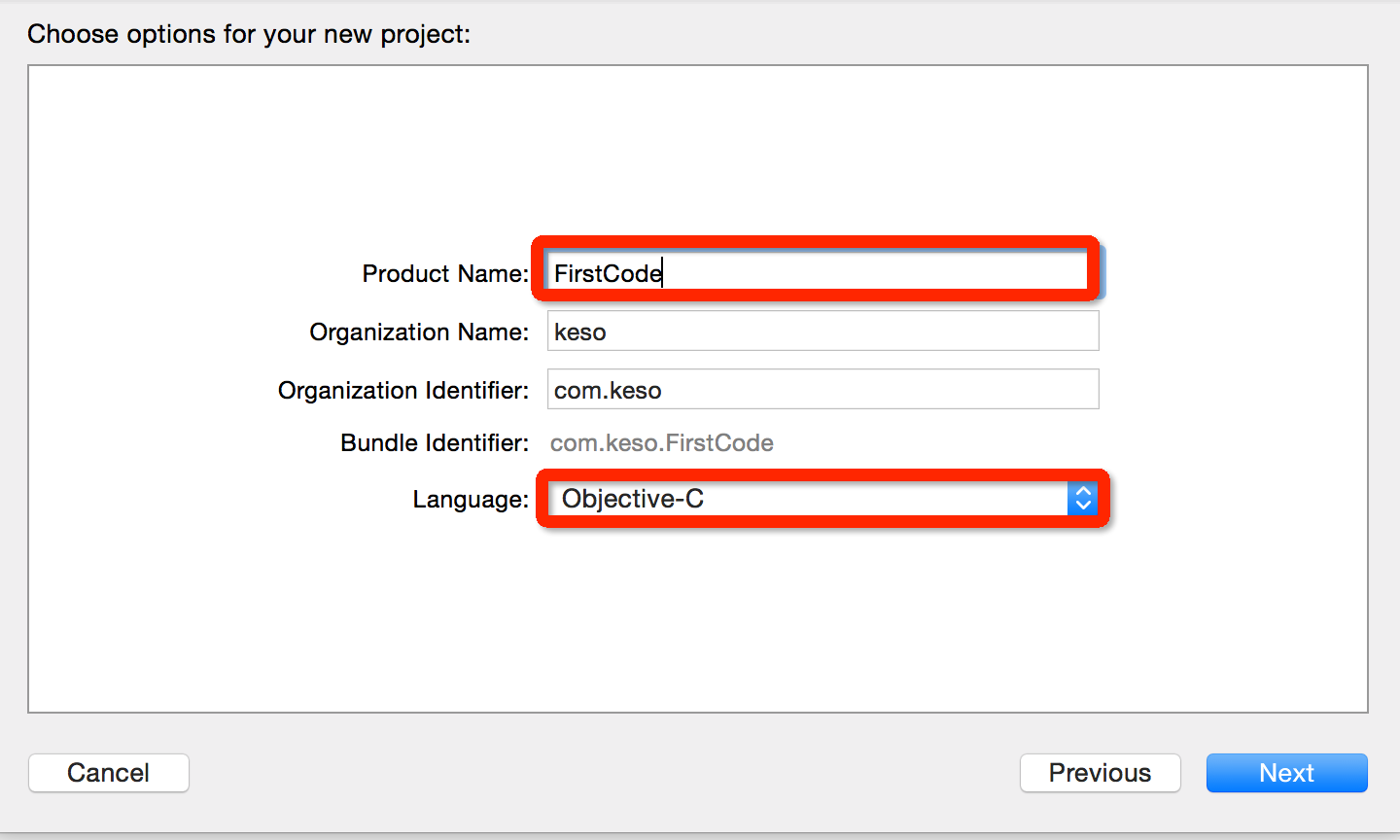Click the 'Objective-C' text in Language selector
The height and width of the screenshot is (840, 1400).
(632, 499)
